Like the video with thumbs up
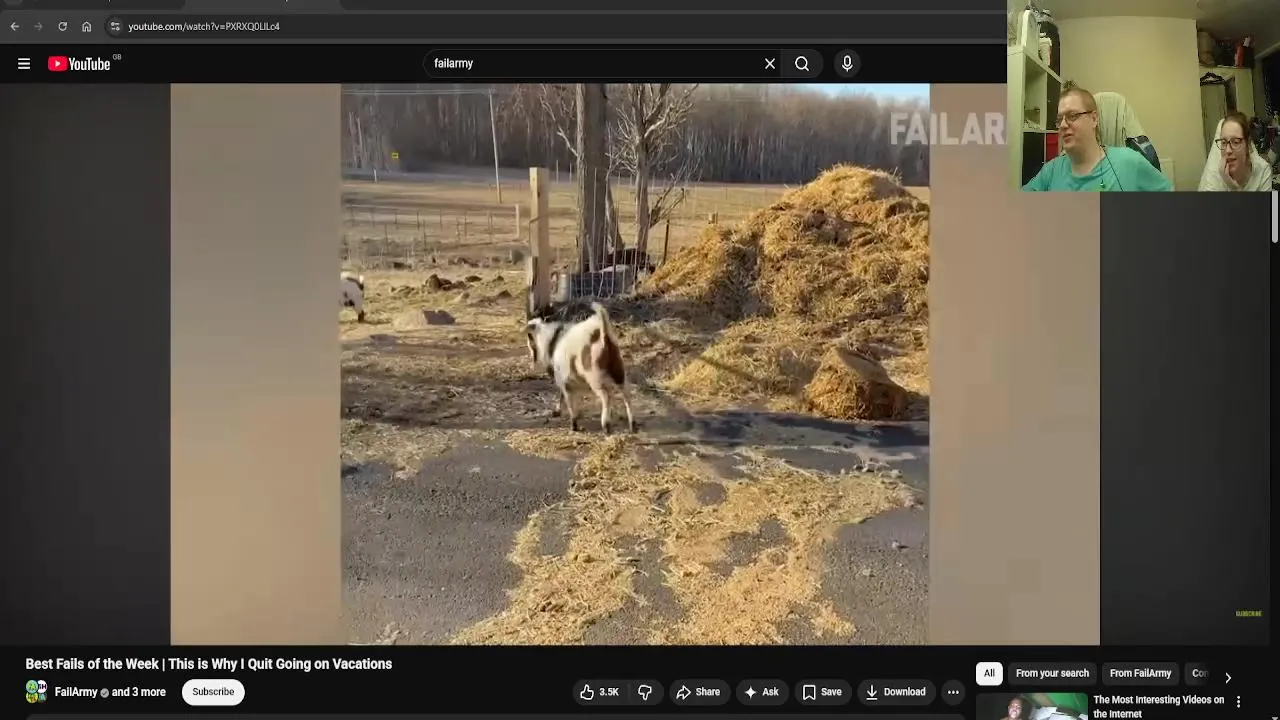The image size is (1280, 720). 600,692
